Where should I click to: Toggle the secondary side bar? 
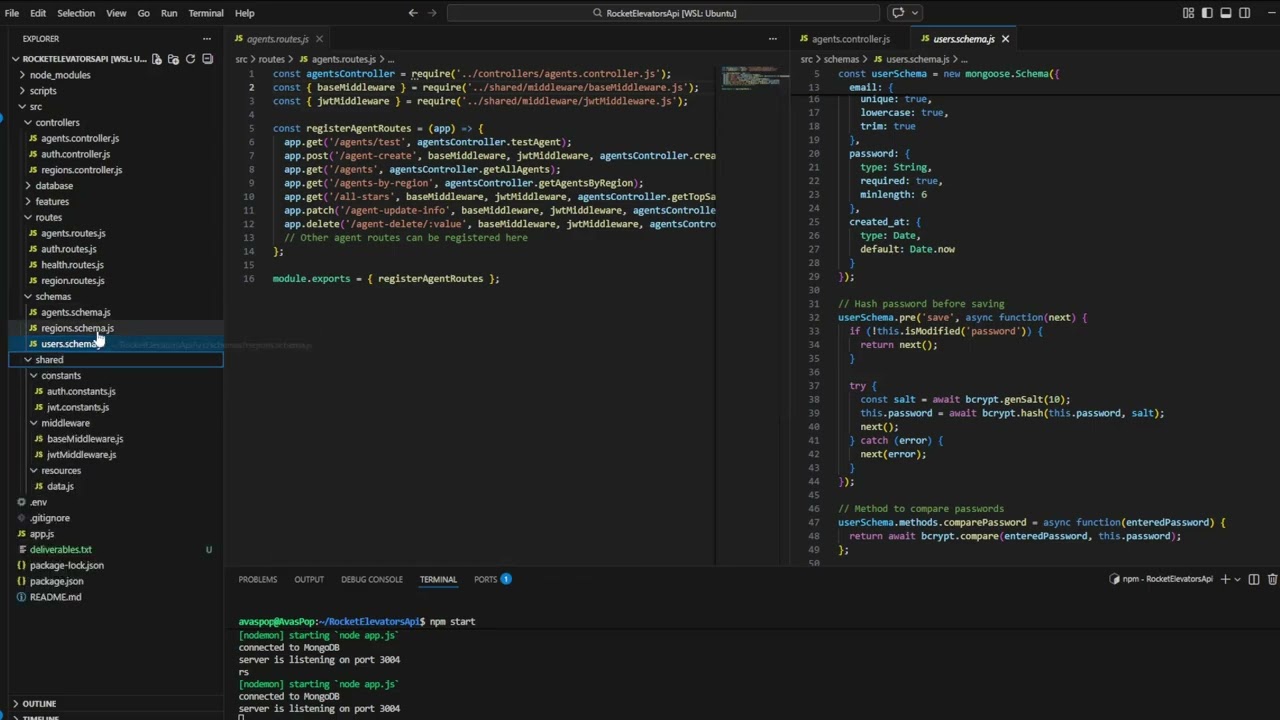[x=1245, y=13]
